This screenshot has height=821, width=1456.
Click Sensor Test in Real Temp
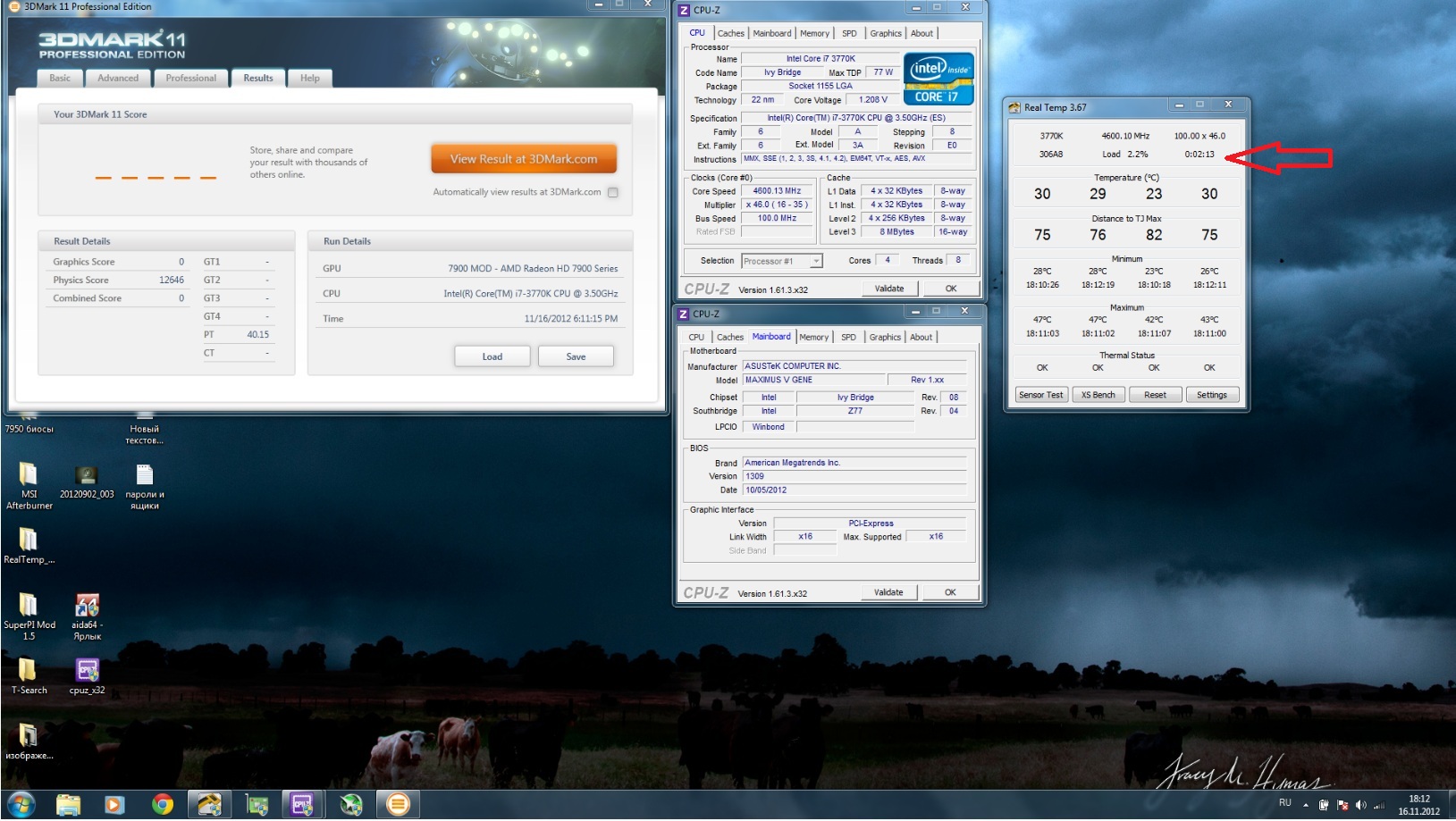[1041, 395]
